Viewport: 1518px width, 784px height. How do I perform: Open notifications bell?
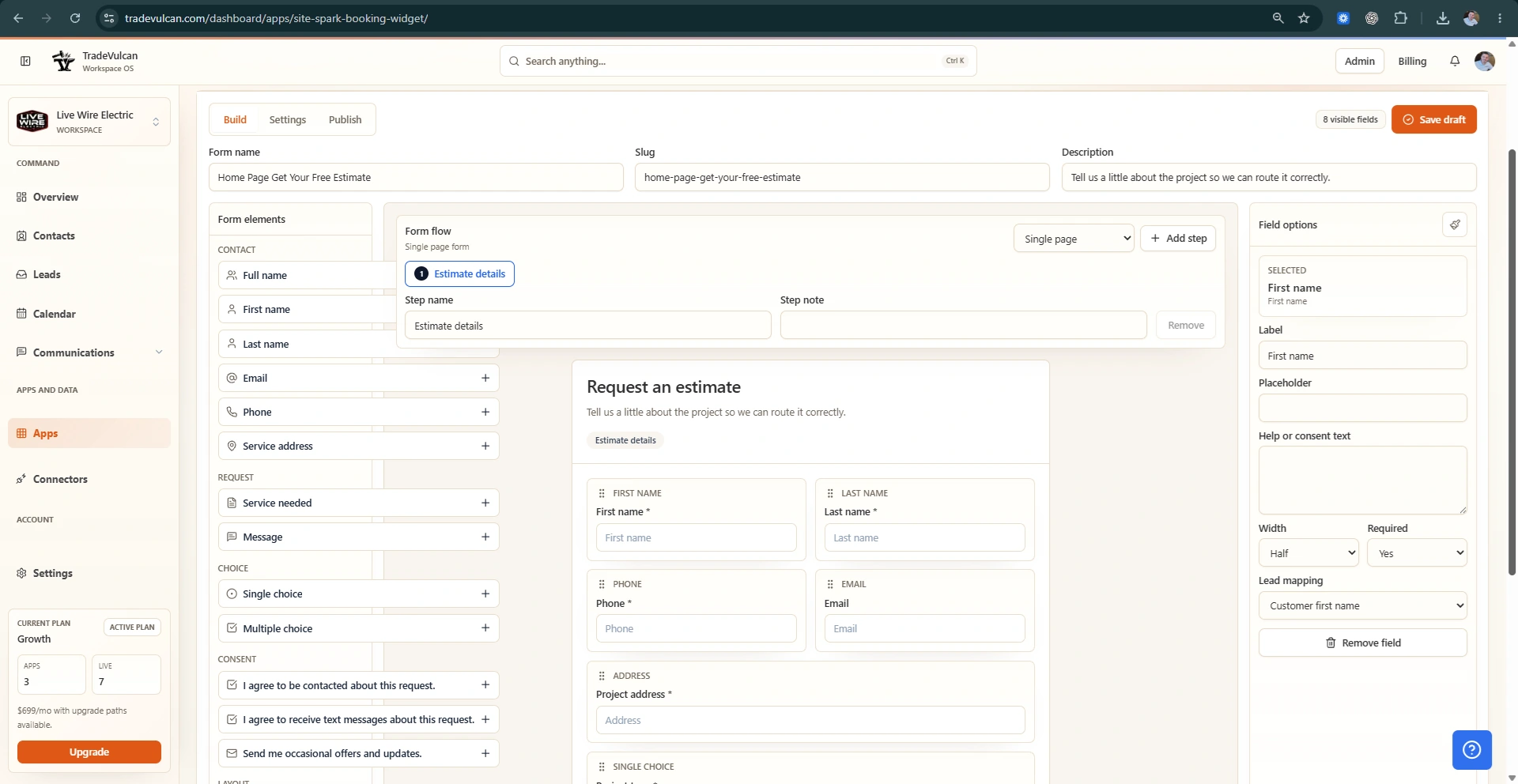(x=1455, y=61)
